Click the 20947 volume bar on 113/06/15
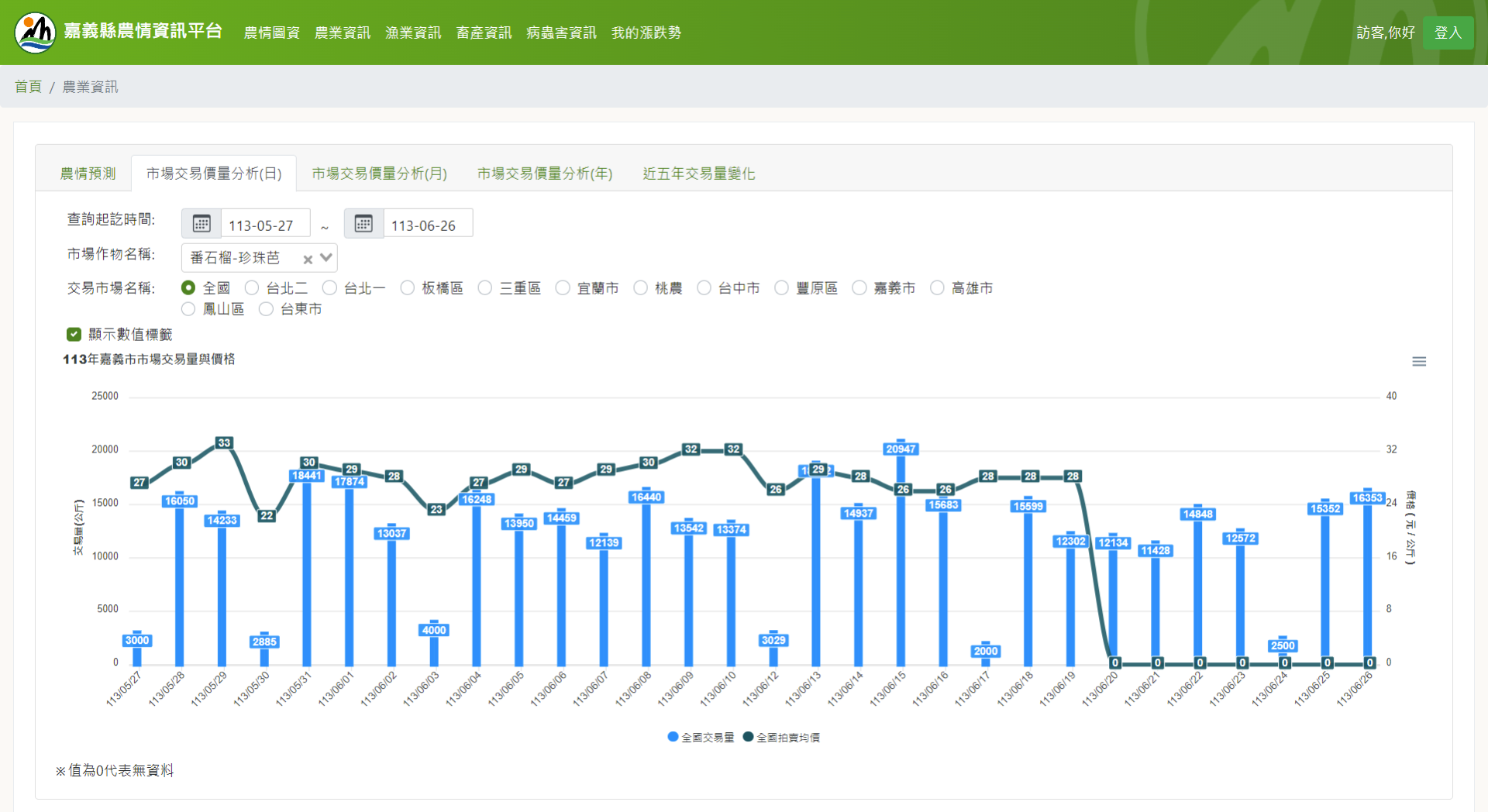Screen dimensions: 1488x812 901,558
